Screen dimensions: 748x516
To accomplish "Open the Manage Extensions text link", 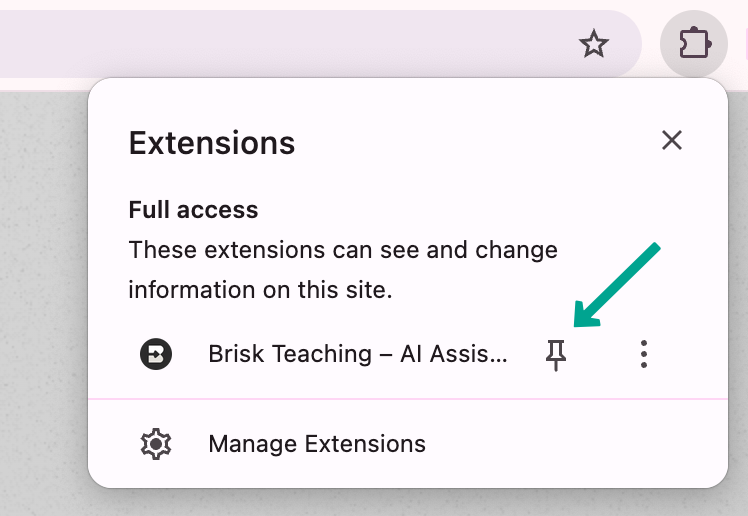I will click(317, 443).
